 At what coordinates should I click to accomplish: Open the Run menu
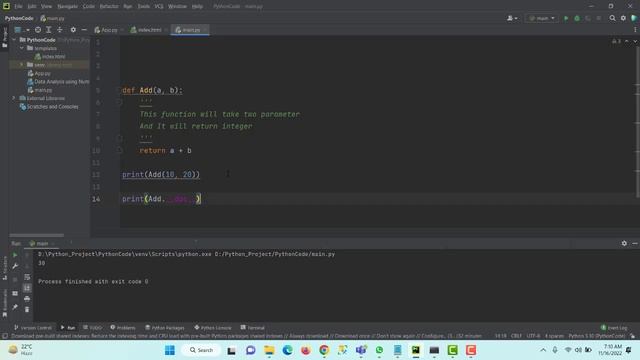click(x=128, y=7)
